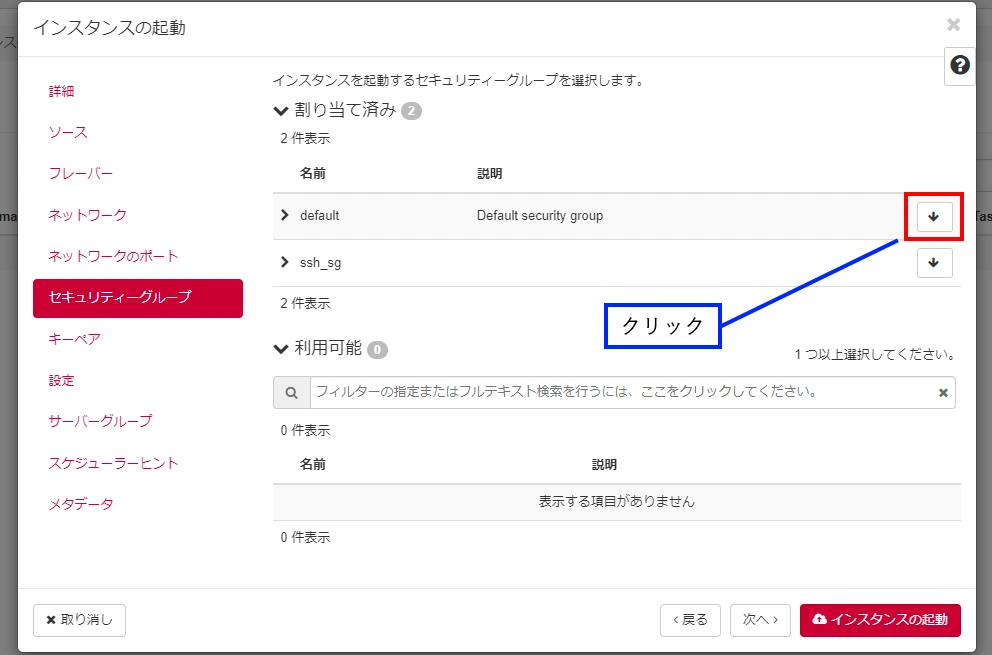Close the launch instance dialog

point(953,25)
